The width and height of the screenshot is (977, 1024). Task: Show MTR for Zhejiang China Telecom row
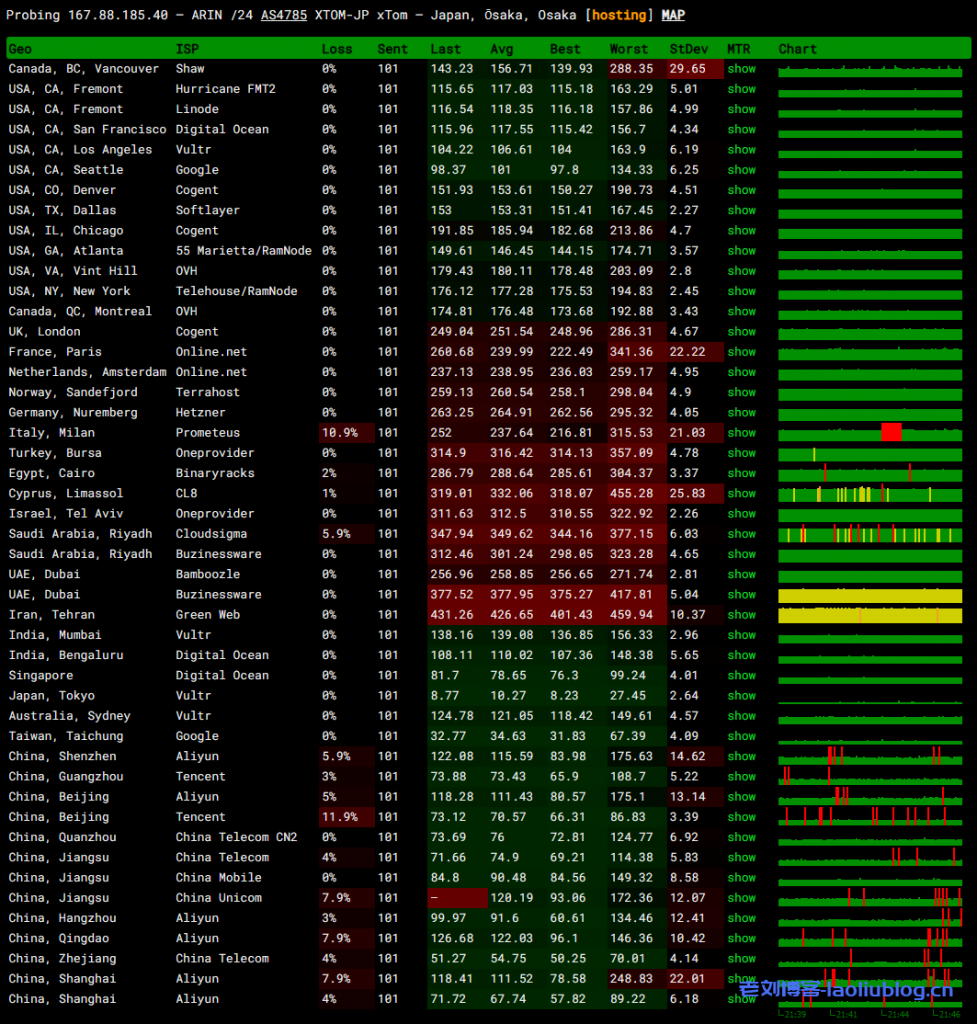coord(741,959)
